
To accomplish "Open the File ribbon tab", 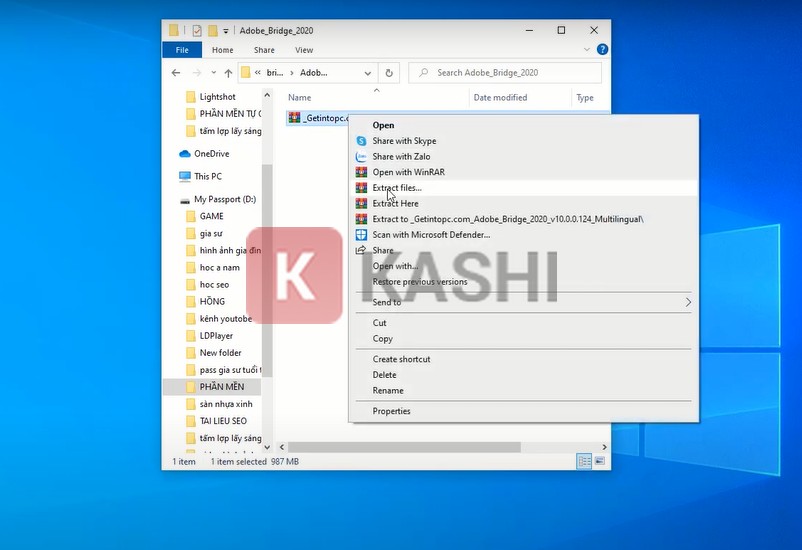I will pos(182,50).
